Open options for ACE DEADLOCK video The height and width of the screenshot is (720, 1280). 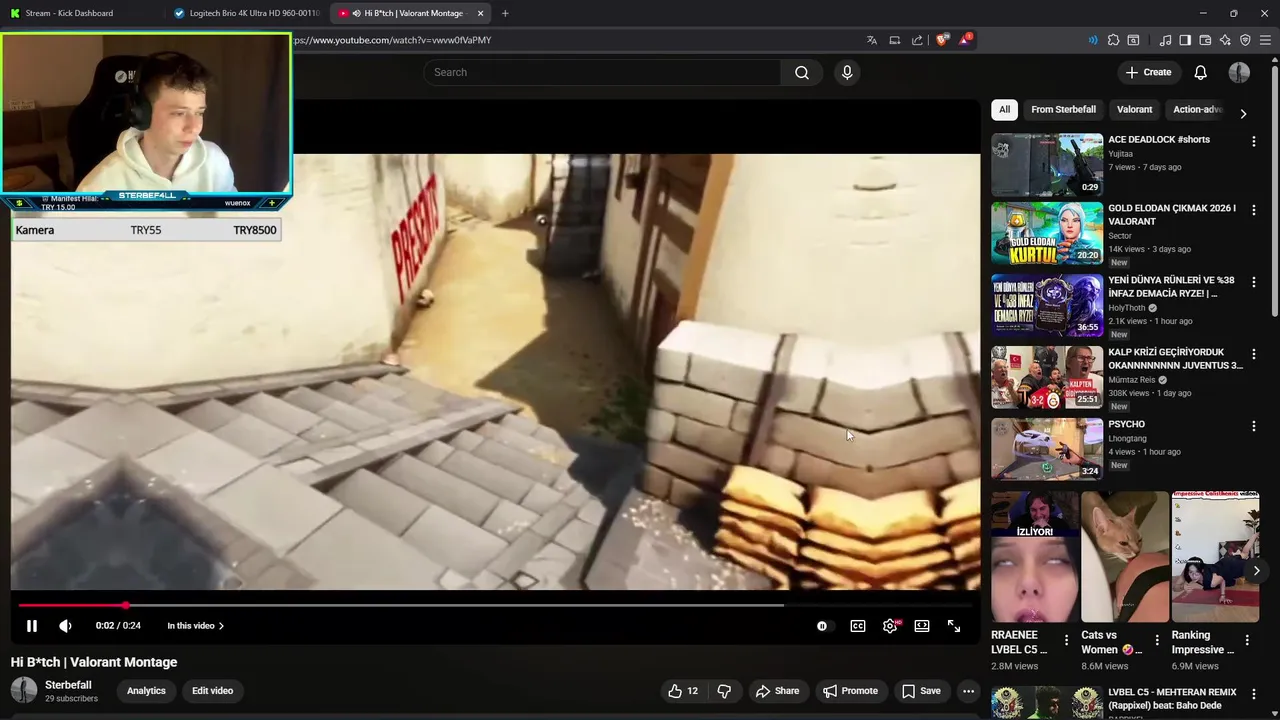tap(1253, 142)
